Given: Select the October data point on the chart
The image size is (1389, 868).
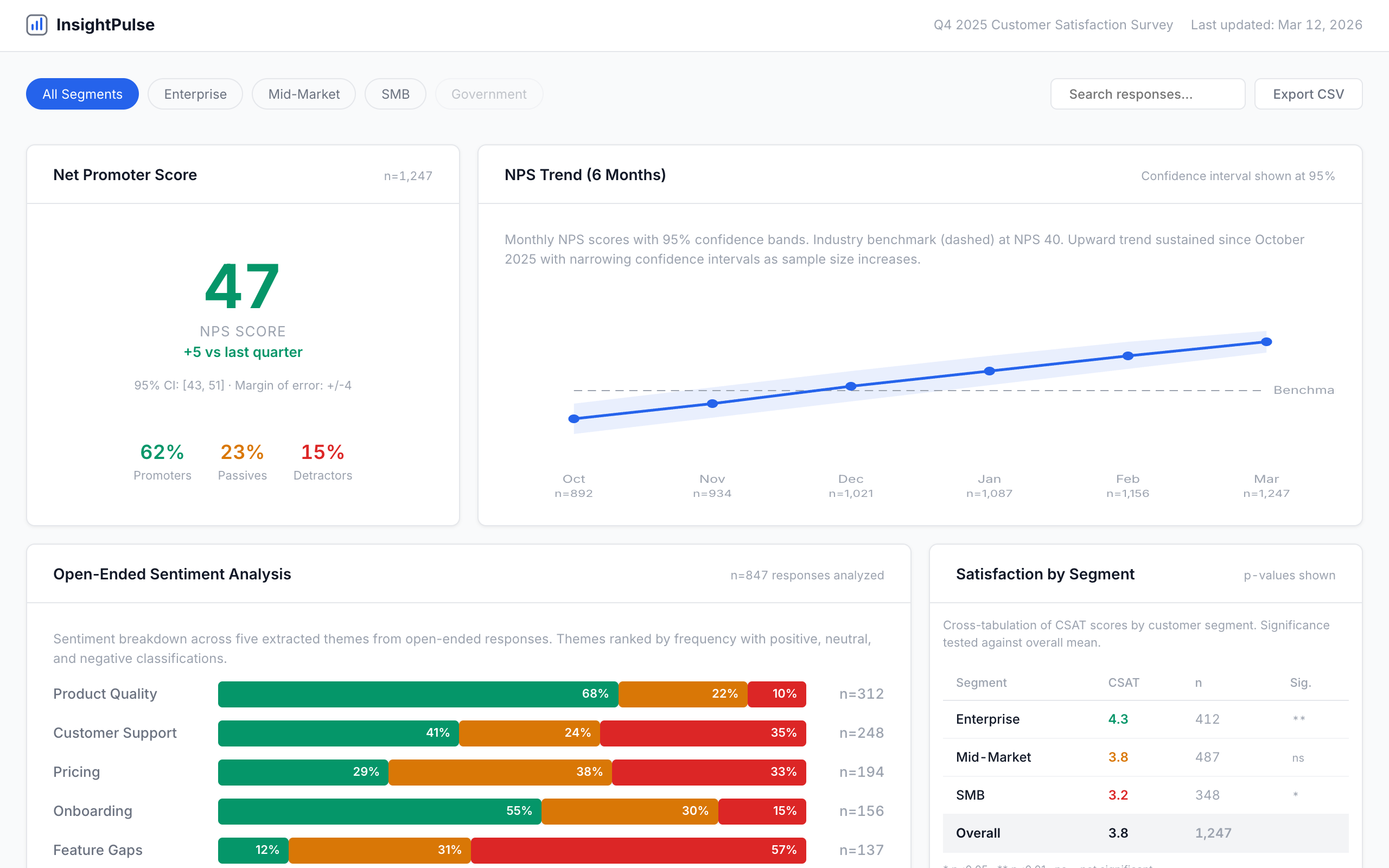Looking at the screenshot, I should click(574, 418).
